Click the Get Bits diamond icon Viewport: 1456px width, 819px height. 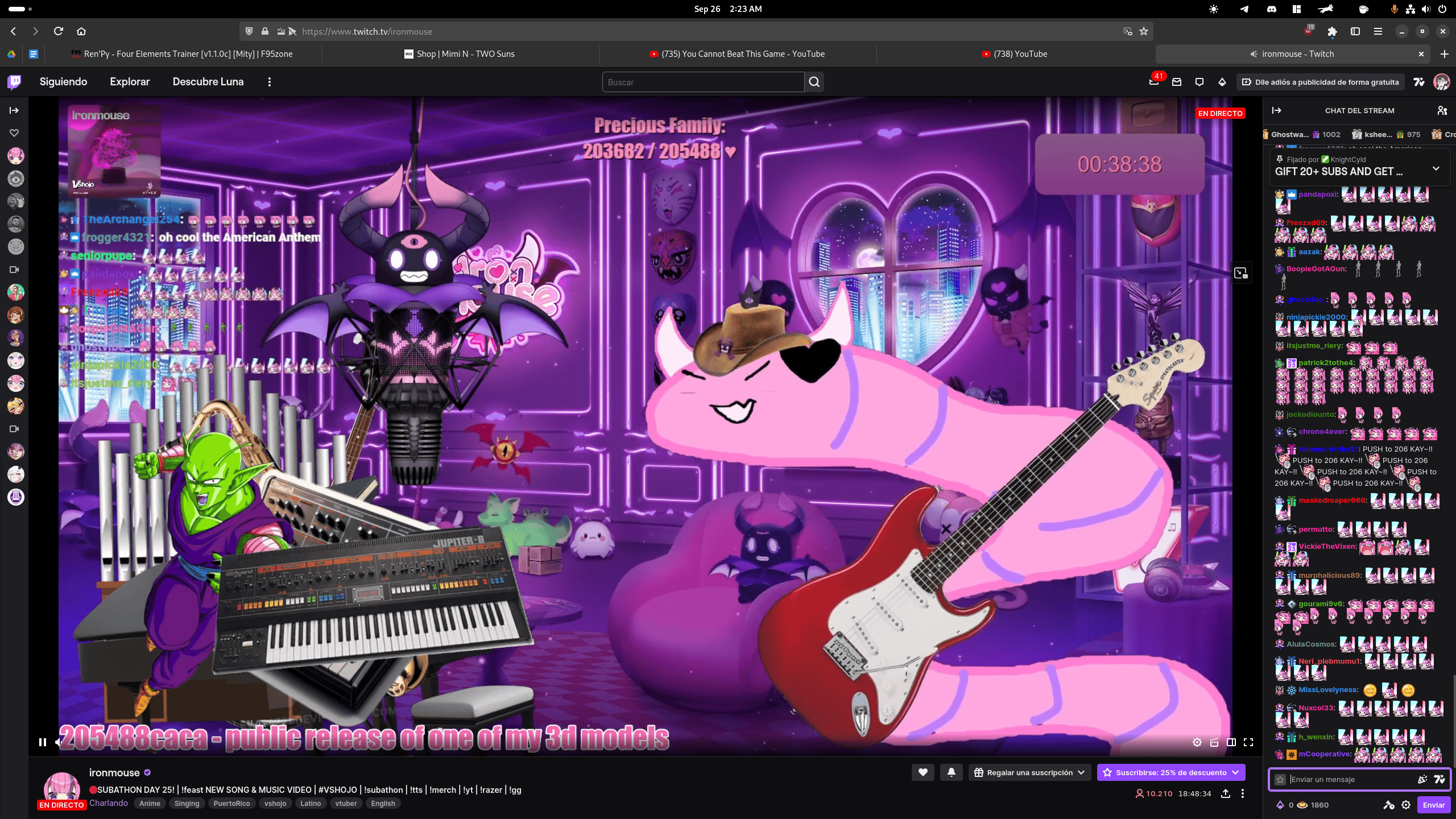pyautogui.click(x=1222, y=82)
